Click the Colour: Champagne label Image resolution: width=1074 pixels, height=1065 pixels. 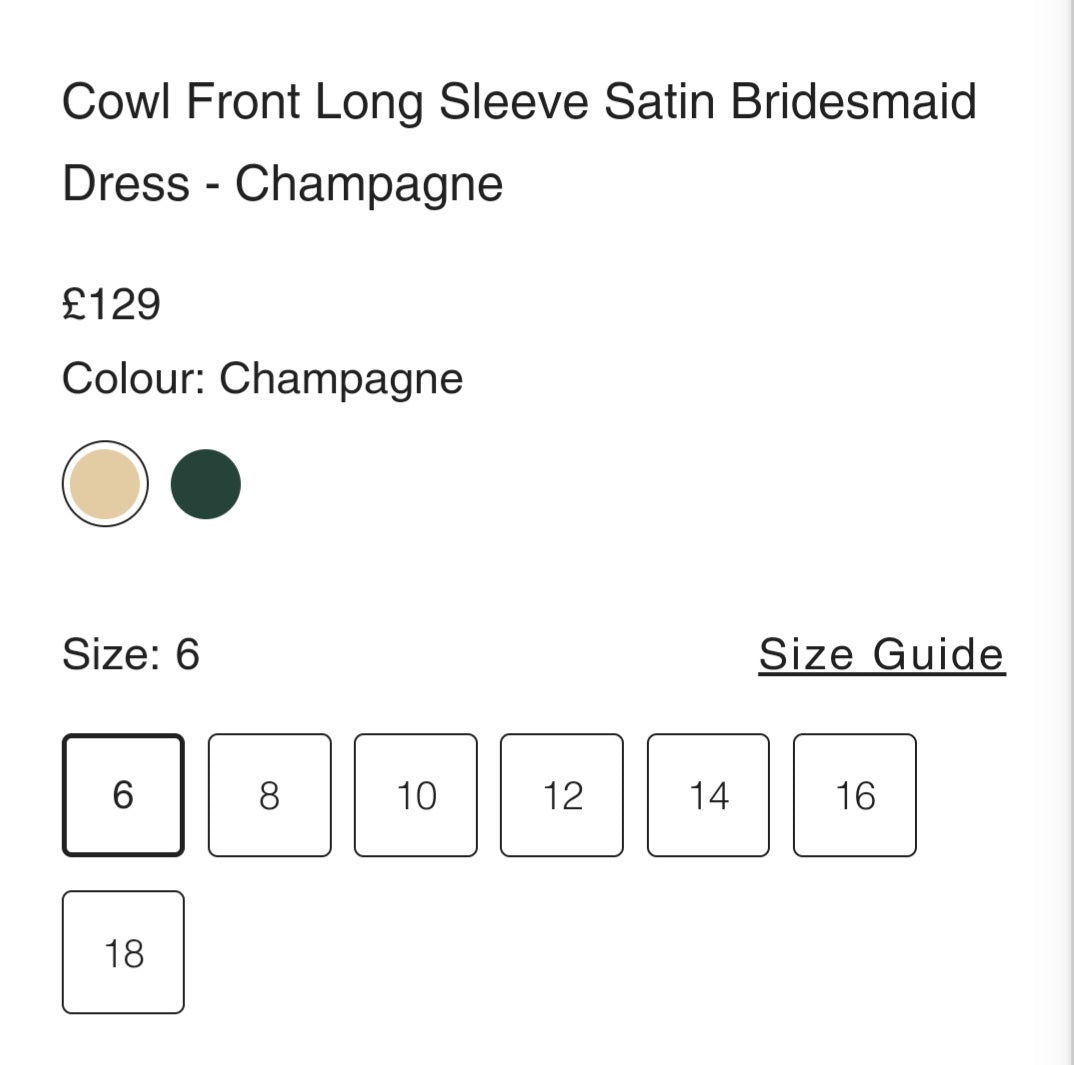click(x=262, y=378)
